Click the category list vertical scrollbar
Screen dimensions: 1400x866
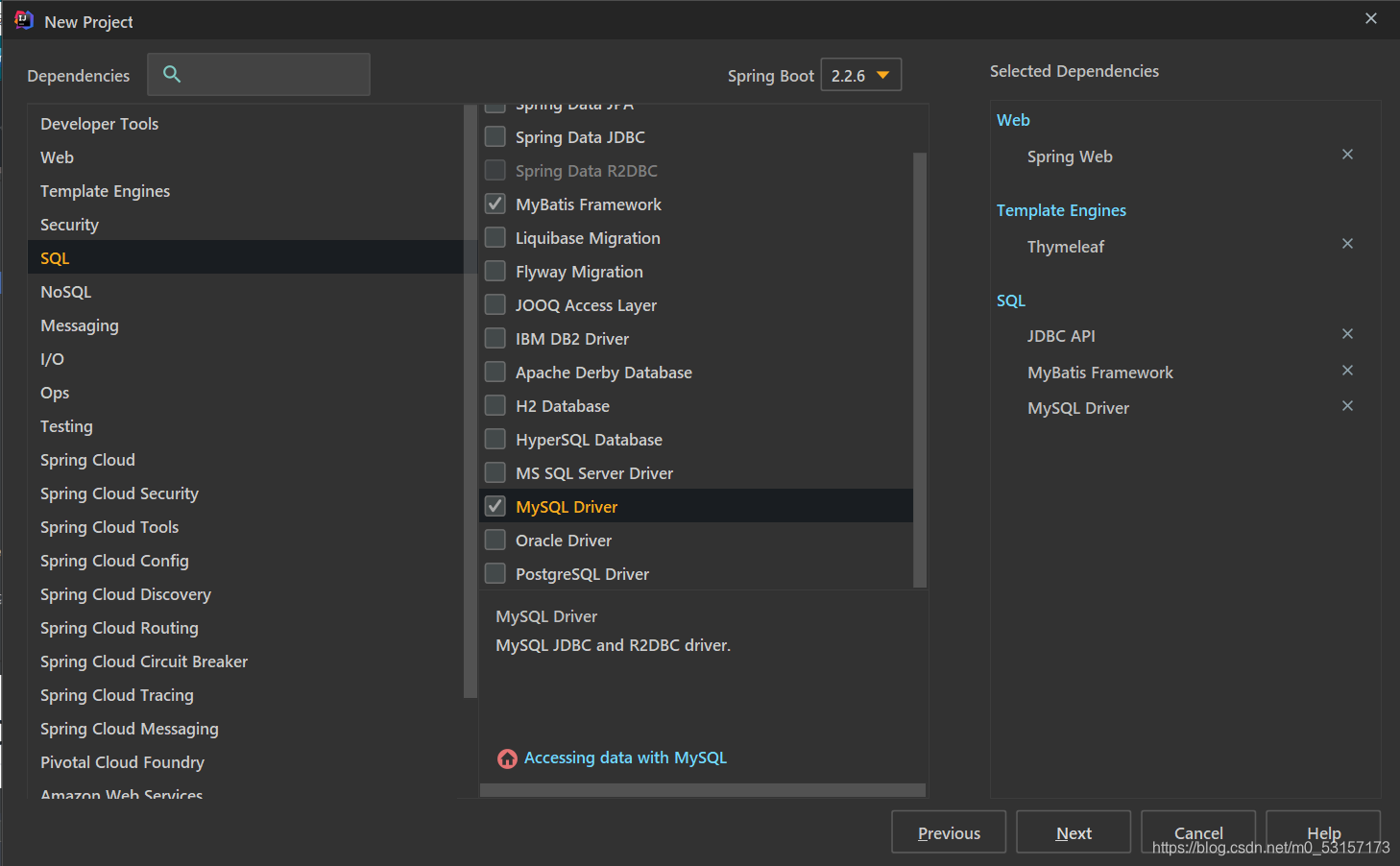(x=471, y=401)
